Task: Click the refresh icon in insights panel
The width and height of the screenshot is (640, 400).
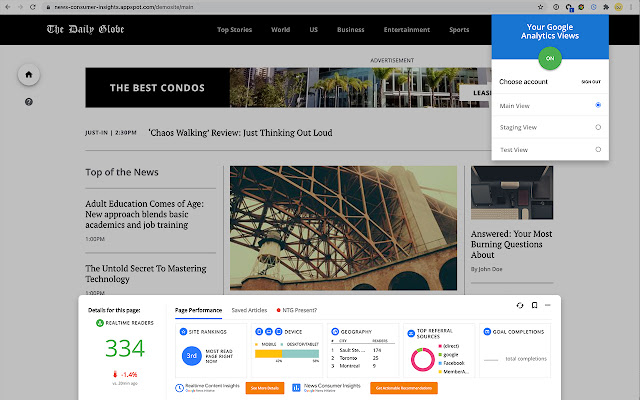Action: (520, 305)
